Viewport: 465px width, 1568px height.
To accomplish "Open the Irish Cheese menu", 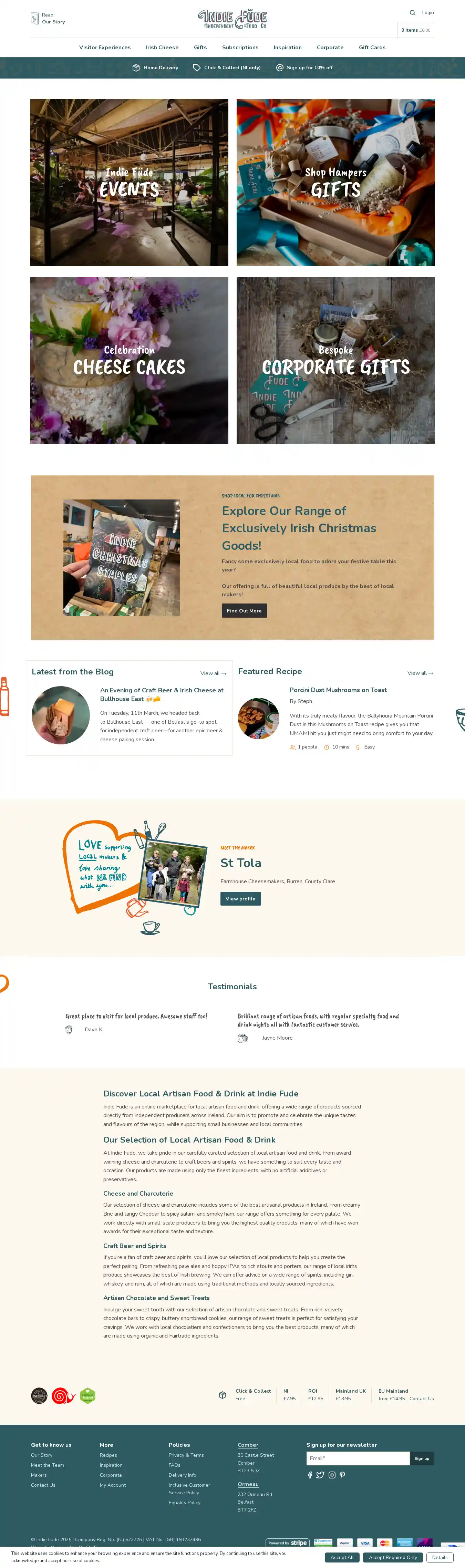I will 162,48.
